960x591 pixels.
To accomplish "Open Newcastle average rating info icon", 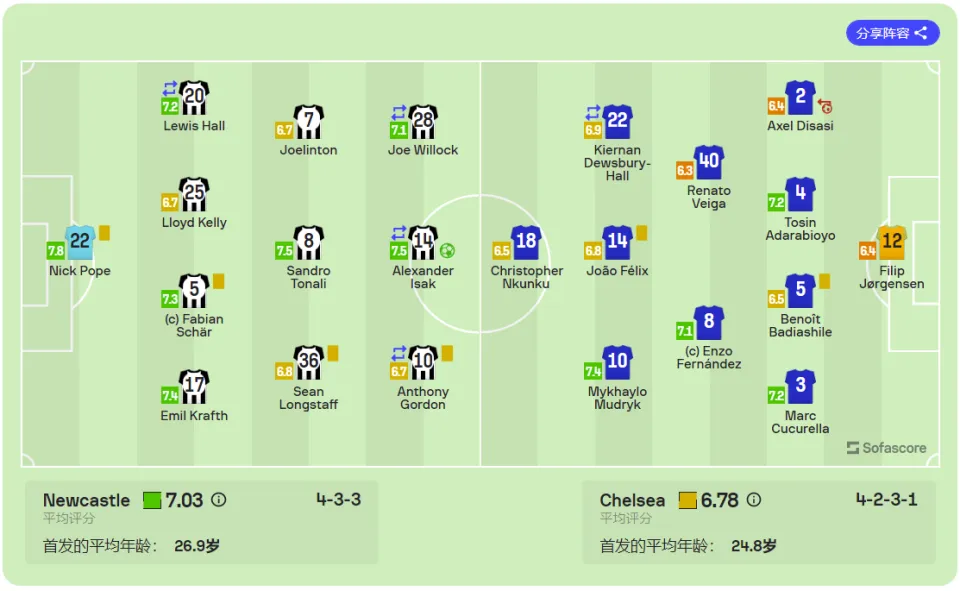I will [219, 500].
